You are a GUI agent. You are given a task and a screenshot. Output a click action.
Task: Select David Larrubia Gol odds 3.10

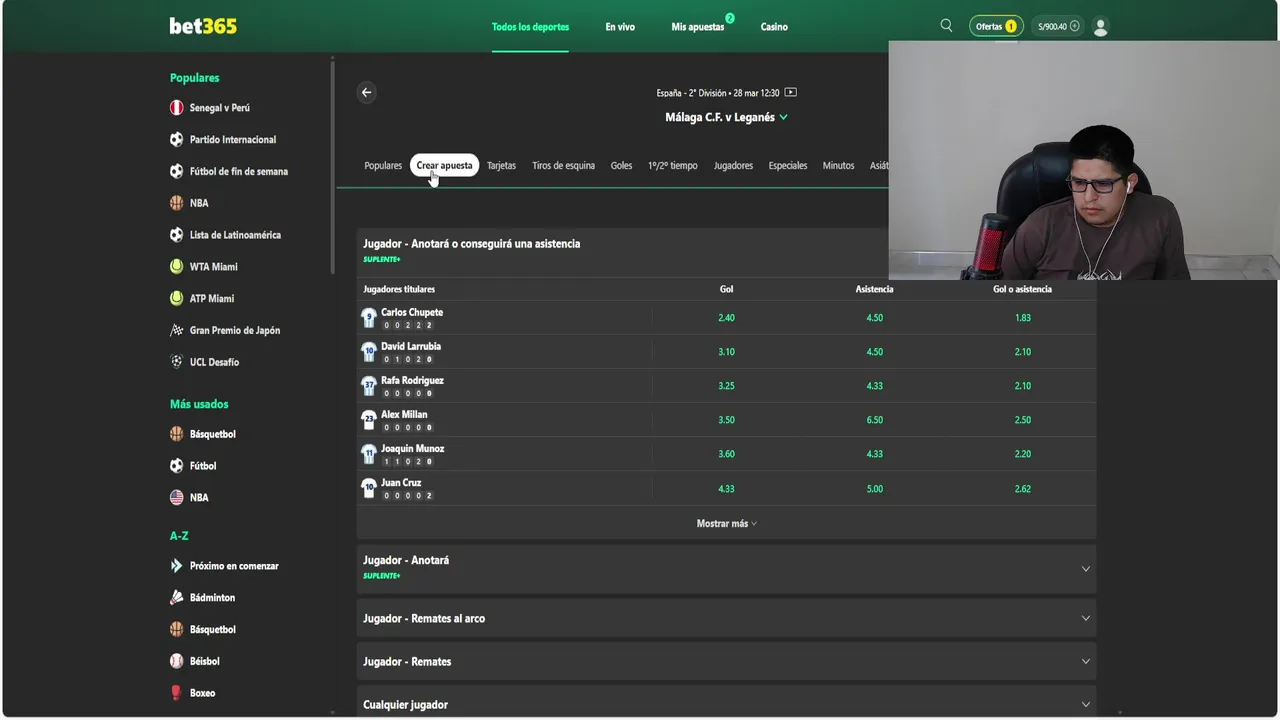(x=727, y=352)
